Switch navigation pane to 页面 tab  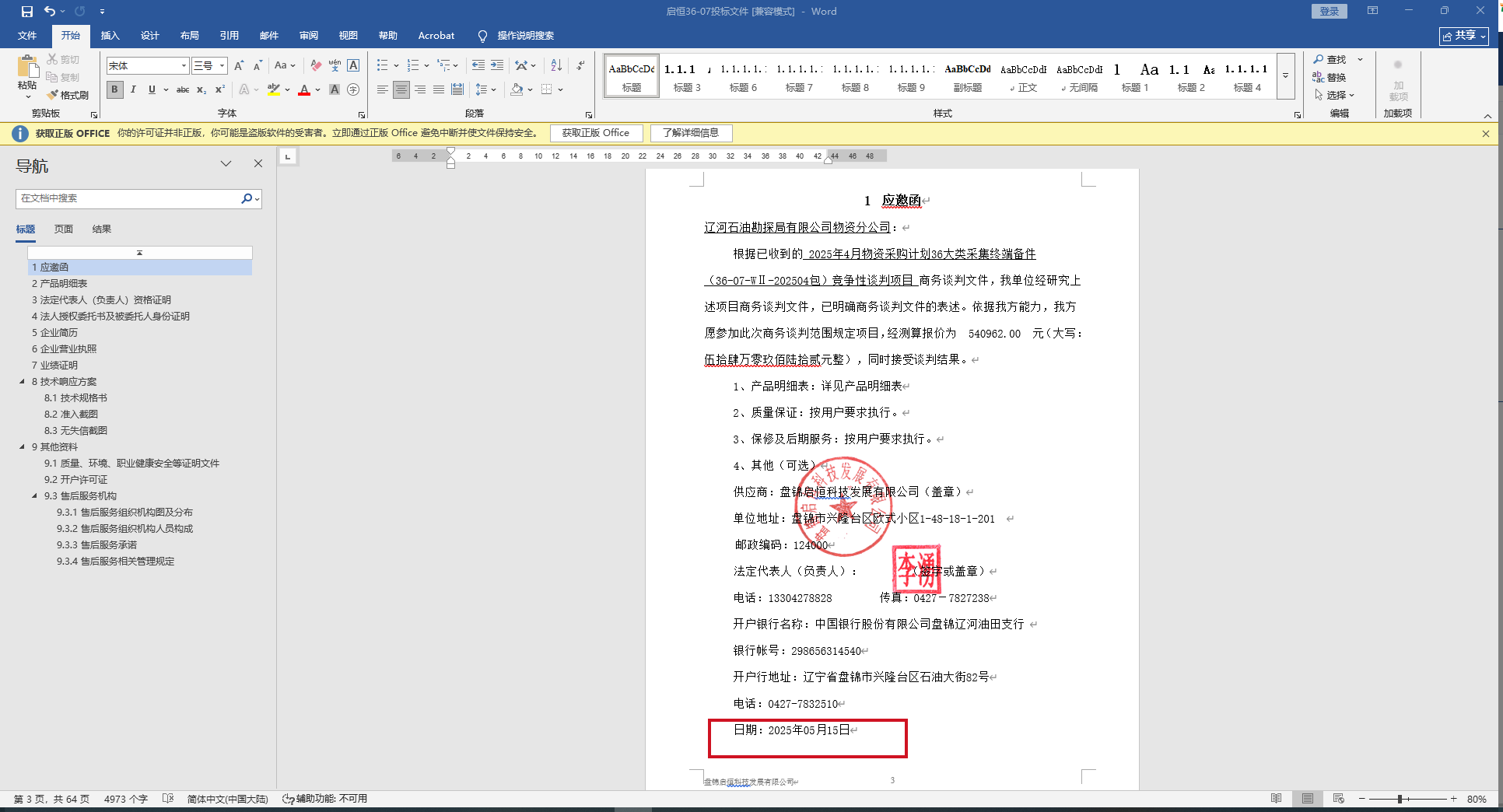click(x=64, y=229)
